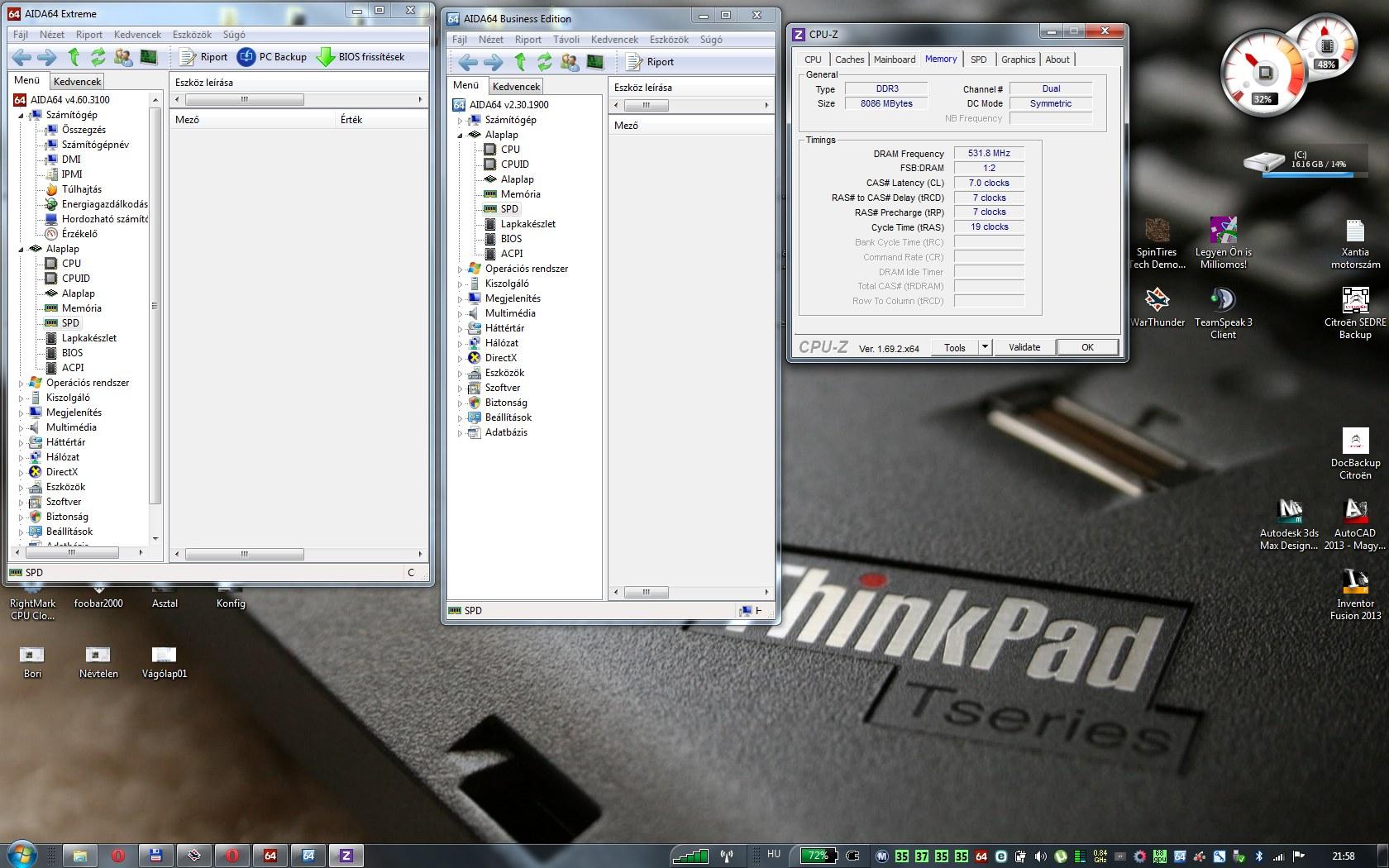The image size is (1389, 868).
Task: Collapse Alaplap node in AIDA64 Business tree
Action: click(461, 136)
